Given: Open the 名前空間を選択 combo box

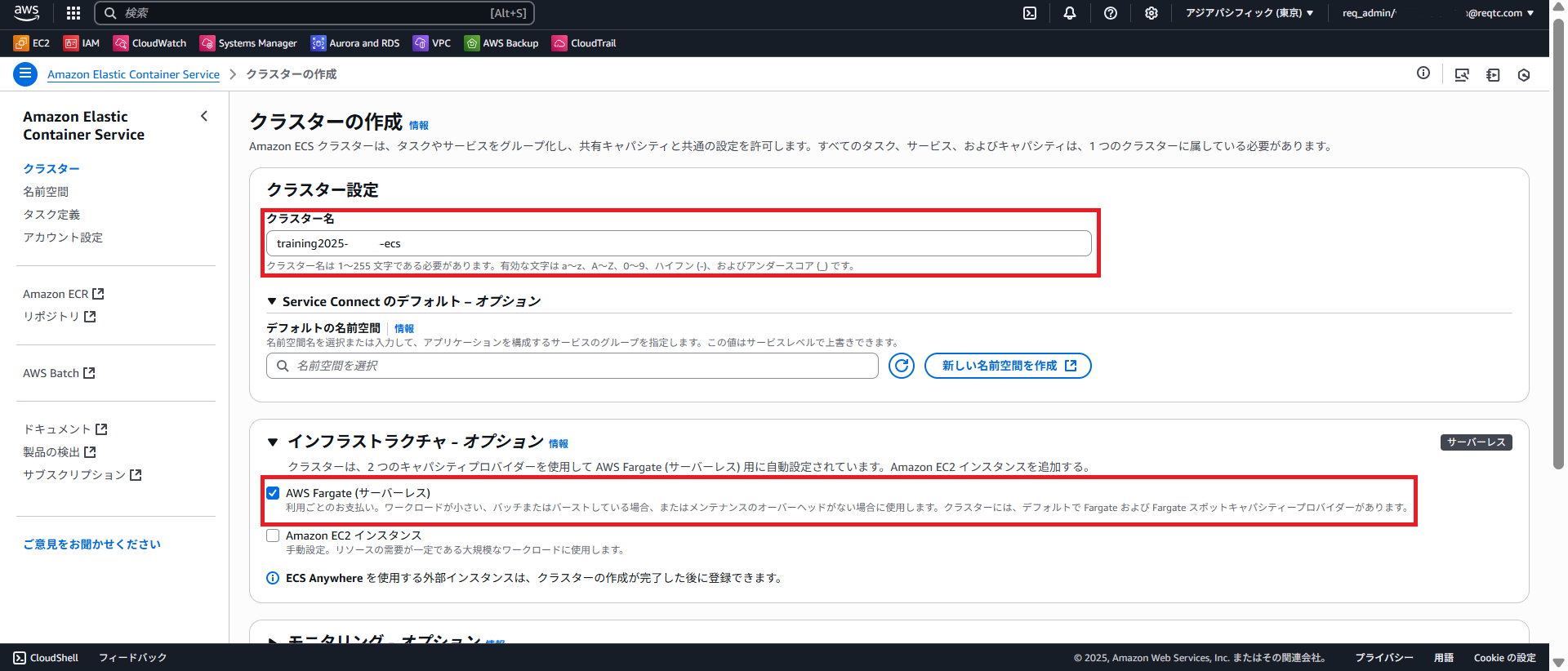Looking at the screenshot, I should (x=572, y=366).
